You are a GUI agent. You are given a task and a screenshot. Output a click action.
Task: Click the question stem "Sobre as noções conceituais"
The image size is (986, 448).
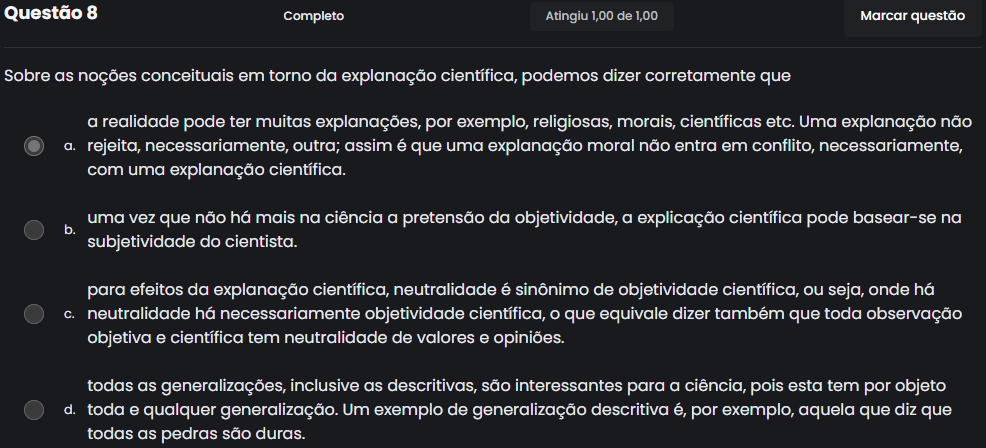398,76
